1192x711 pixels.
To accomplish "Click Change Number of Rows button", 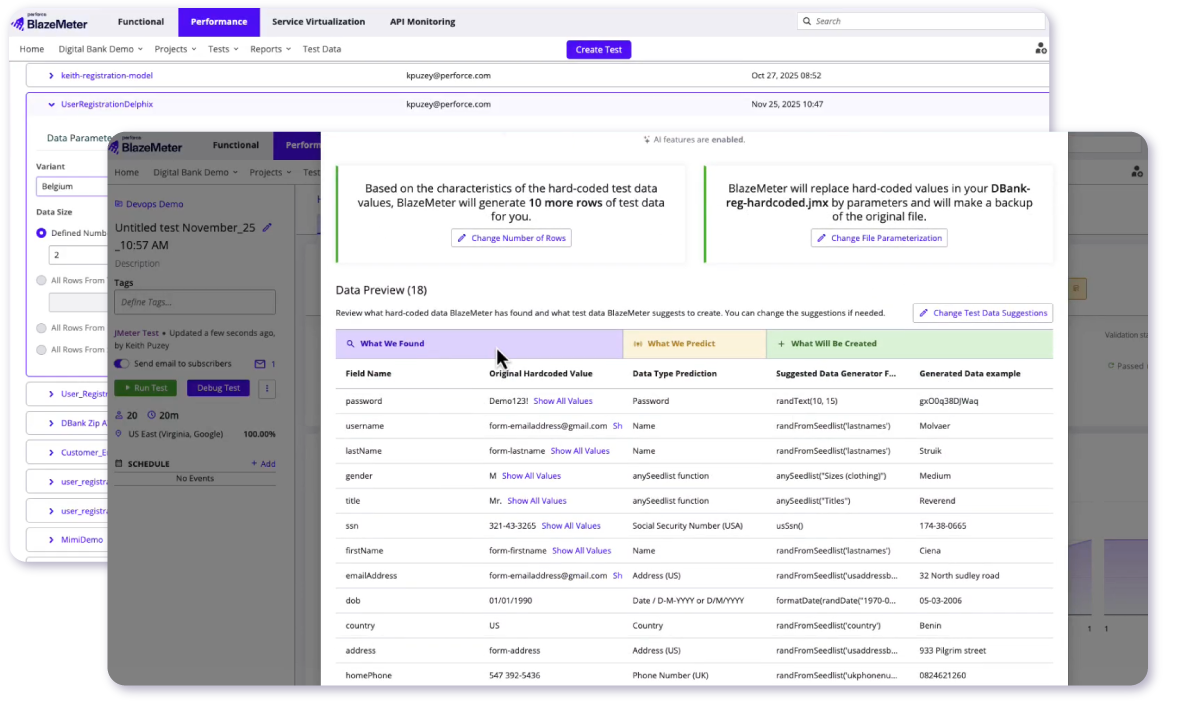I will (x=511, y=238).
